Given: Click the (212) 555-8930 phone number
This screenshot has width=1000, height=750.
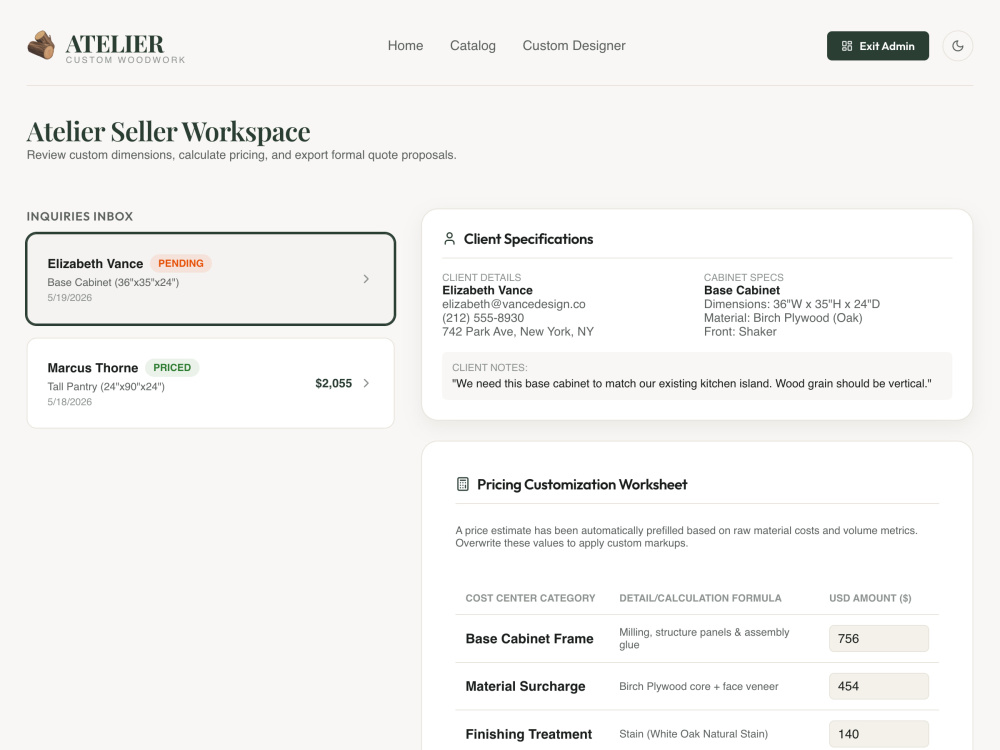Looking at the screenshot, I should click(x=483, y=318).
